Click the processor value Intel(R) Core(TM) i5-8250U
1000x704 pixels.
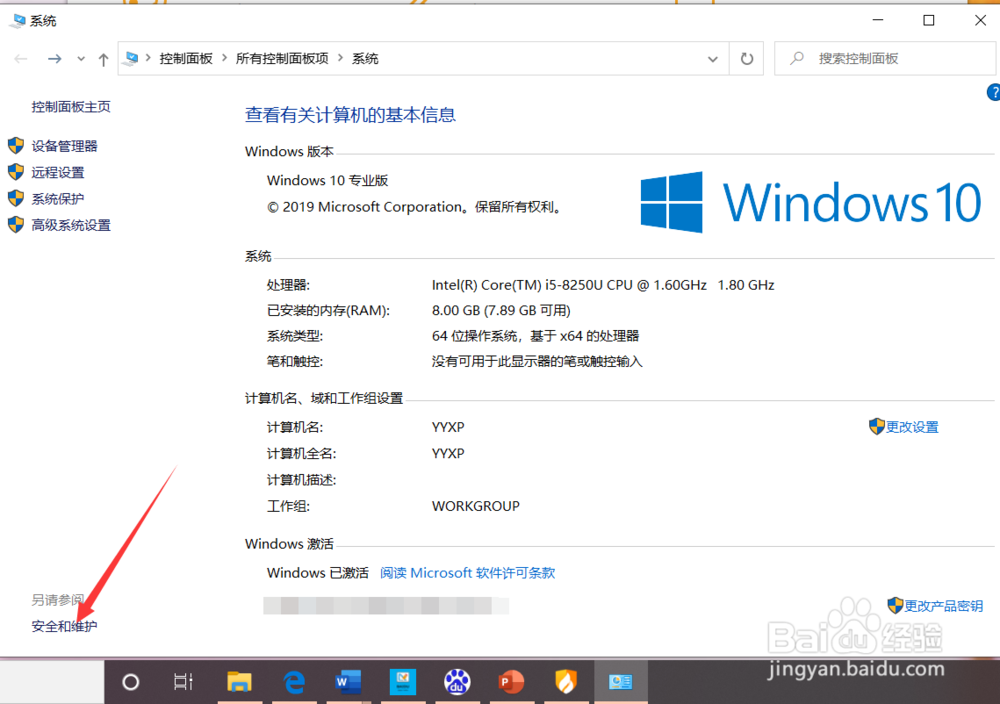click(x=603, y=285)
